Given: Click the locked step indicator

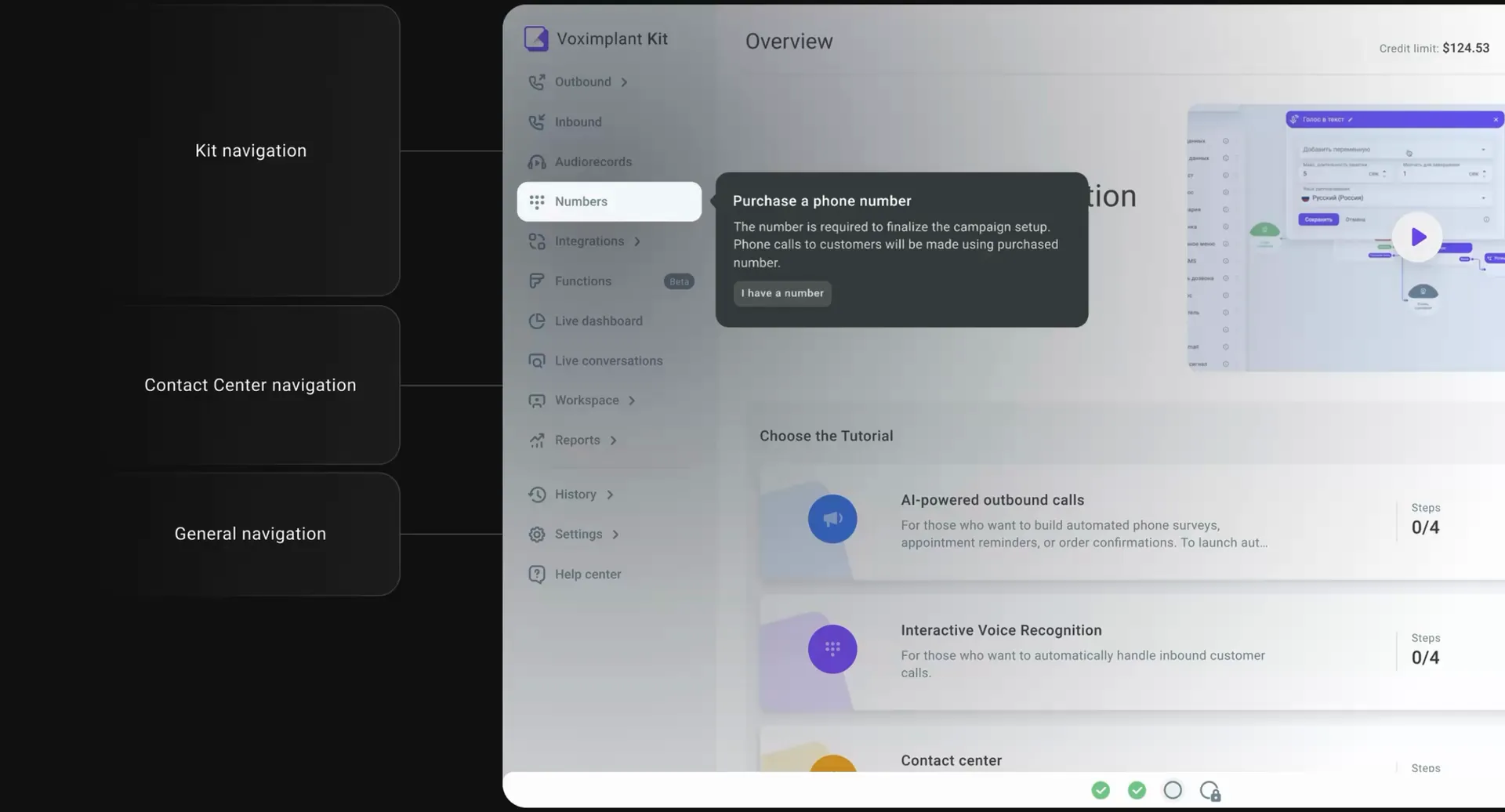Looking at the screenshot, I should pos(1210,791).
